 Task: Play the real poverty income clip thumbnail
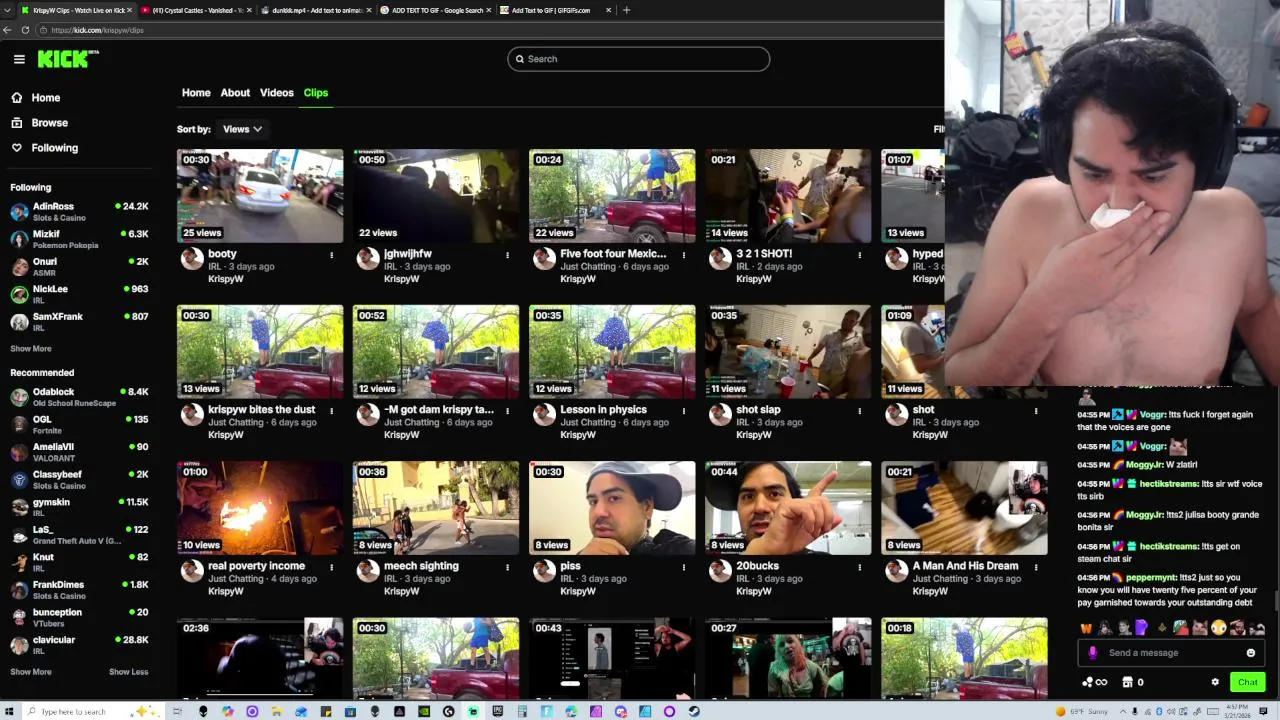[260, 507]
